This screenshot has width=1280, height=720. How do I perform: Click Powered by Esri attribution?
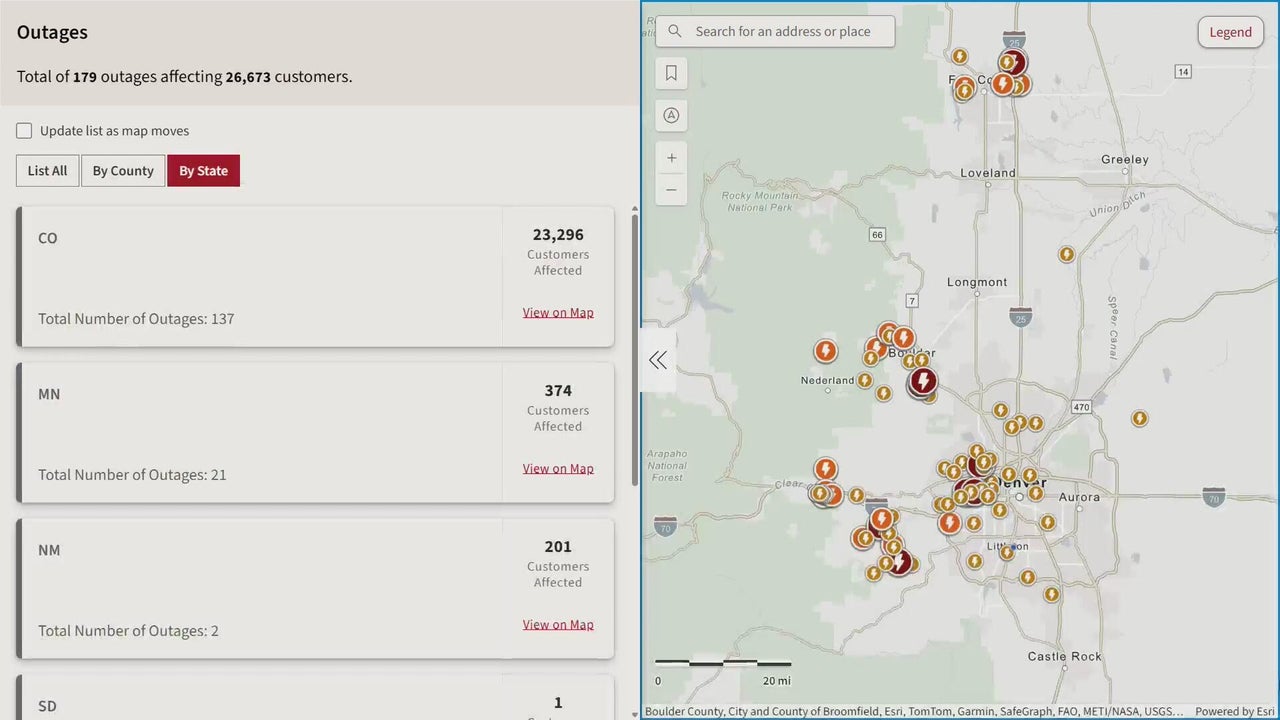coord(1236,712)
